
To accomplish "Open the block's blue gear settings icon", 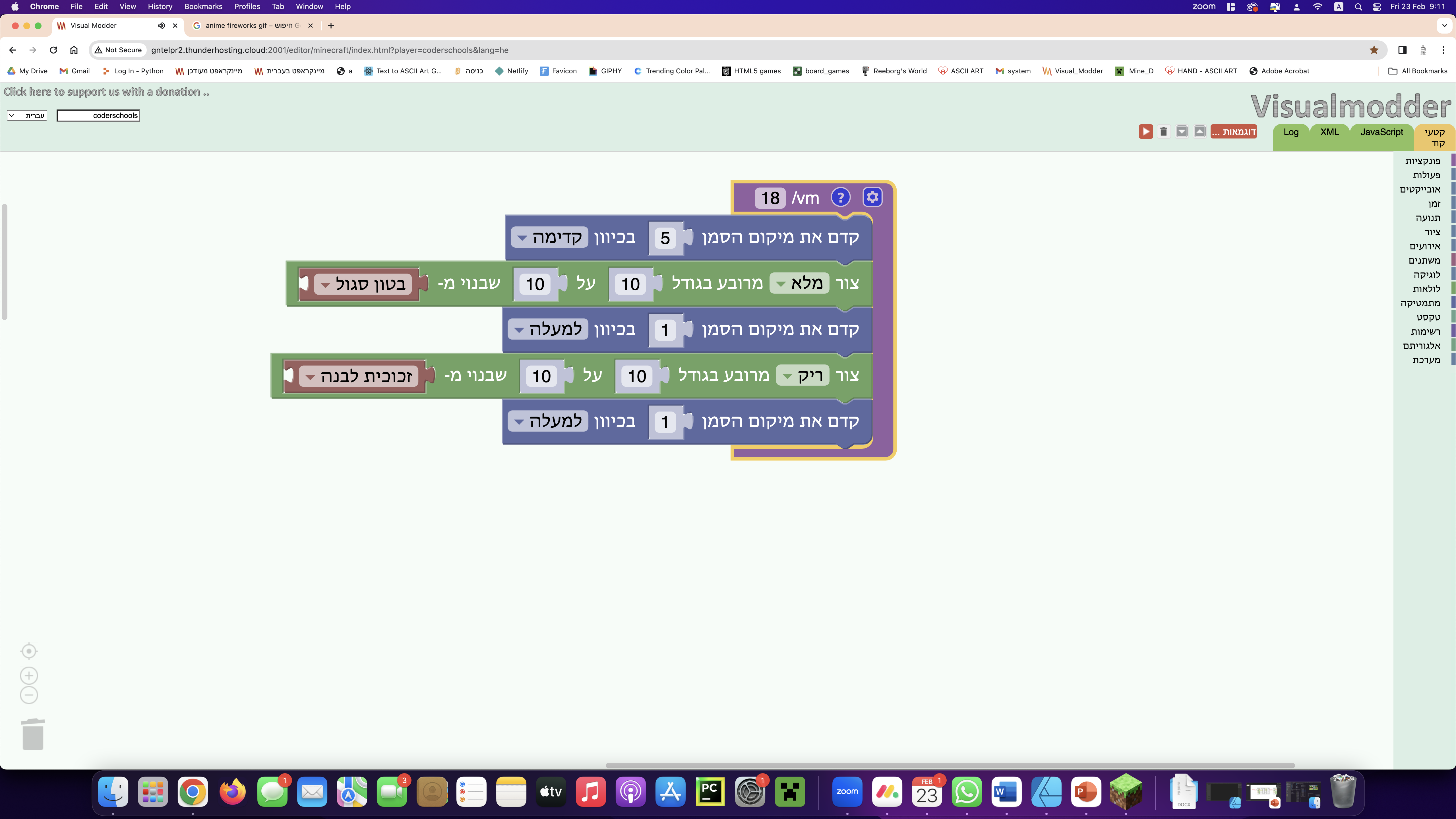I will tap(872, 197).
